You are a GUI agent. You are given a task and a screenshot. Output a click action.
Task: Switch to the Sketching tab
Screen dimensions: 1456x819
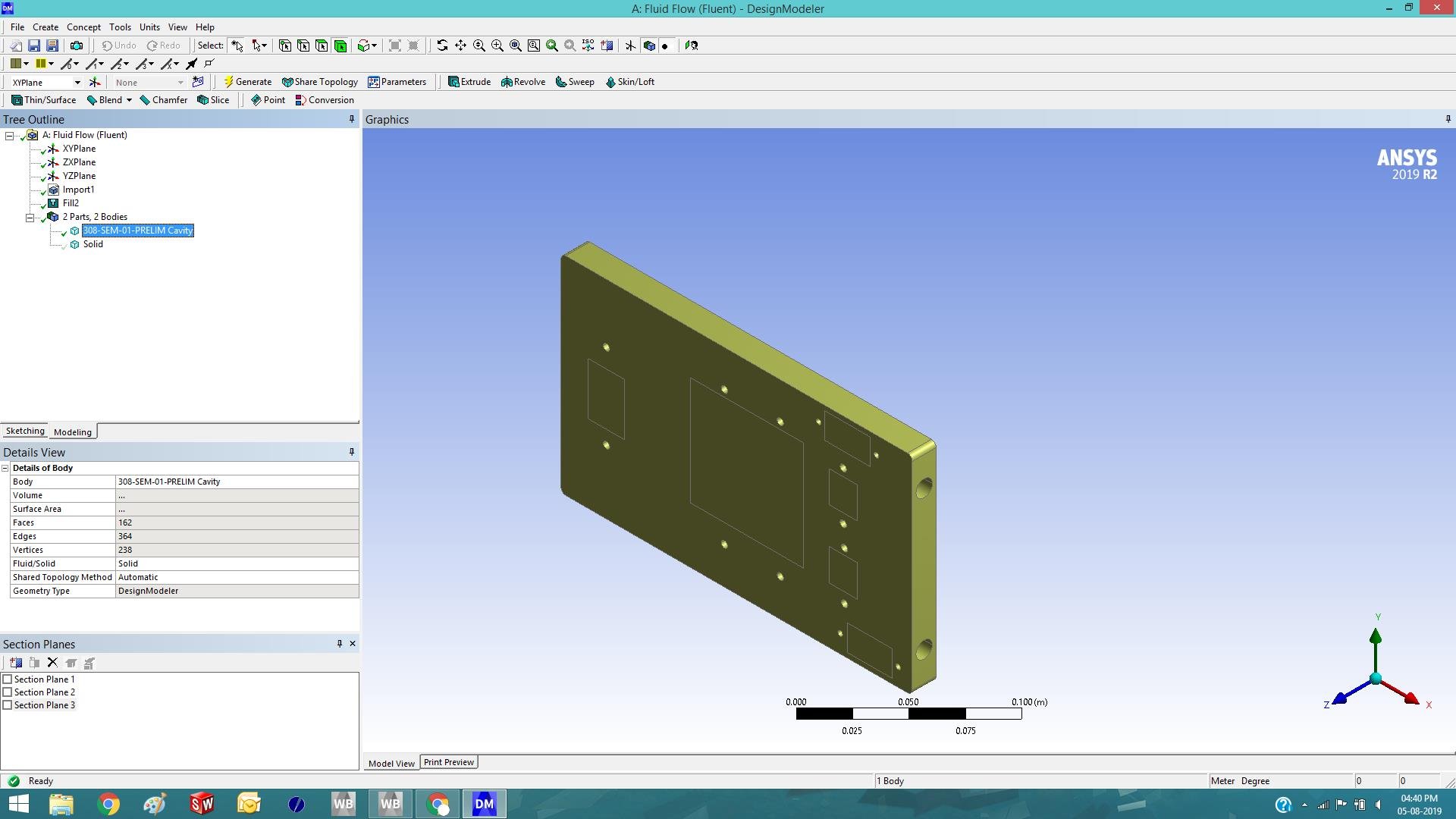(25, 431)
